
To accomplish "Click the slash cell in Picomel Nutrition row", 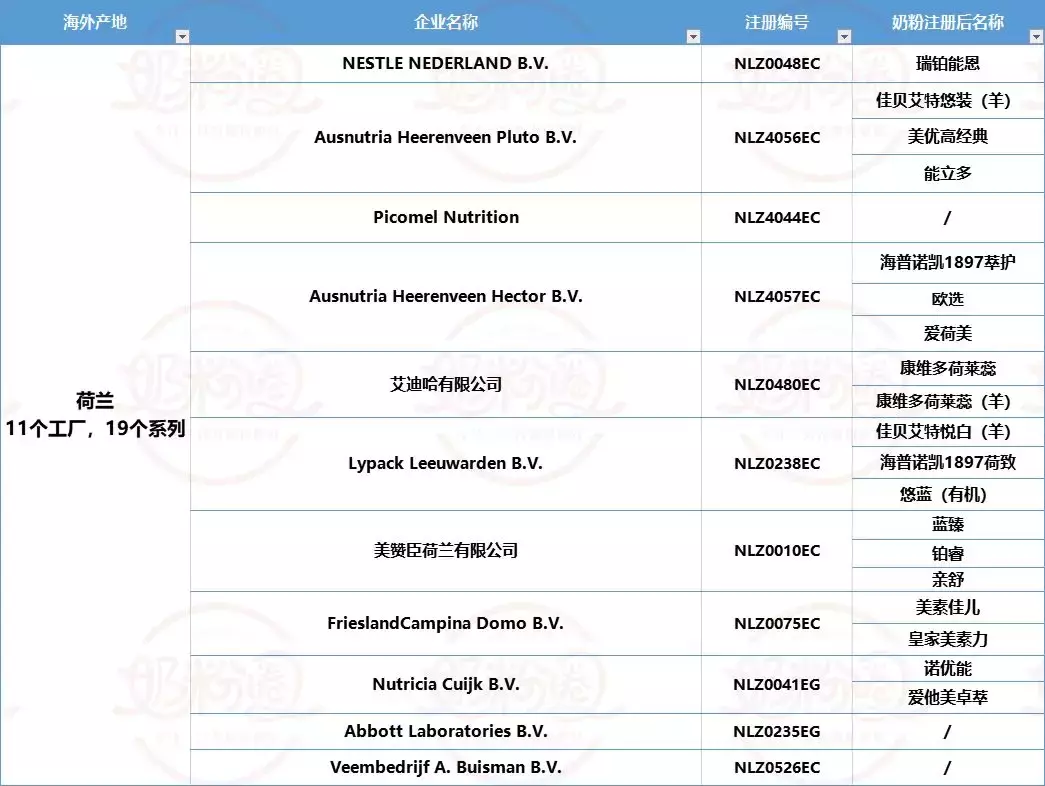I will [x=948, y=217].
